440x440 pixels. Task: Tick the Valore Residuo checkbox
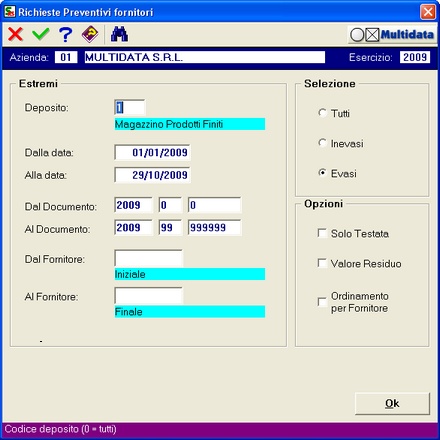tap(322, 263)
